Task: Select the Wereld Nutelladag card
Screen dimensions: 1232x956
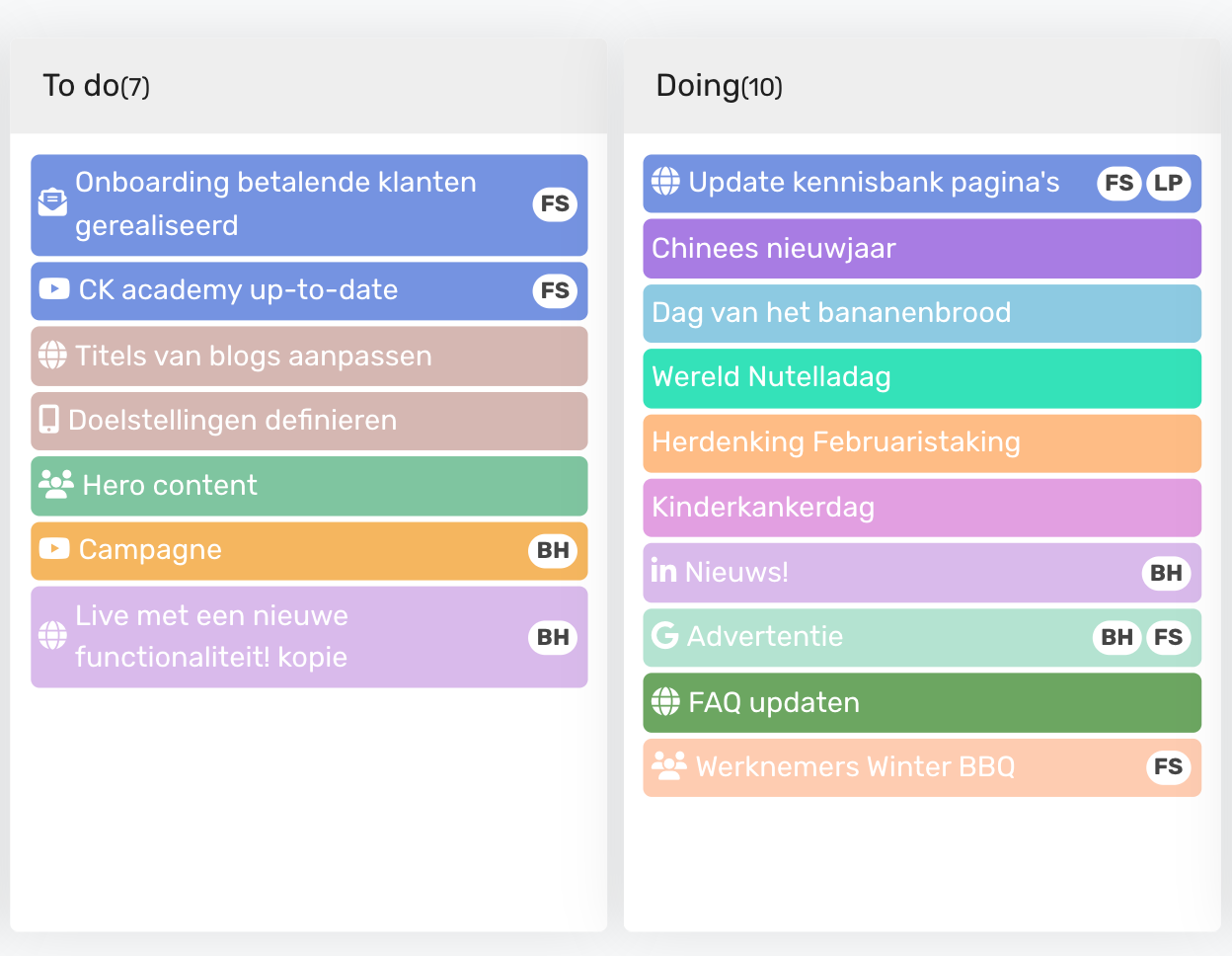Action: 922,378
